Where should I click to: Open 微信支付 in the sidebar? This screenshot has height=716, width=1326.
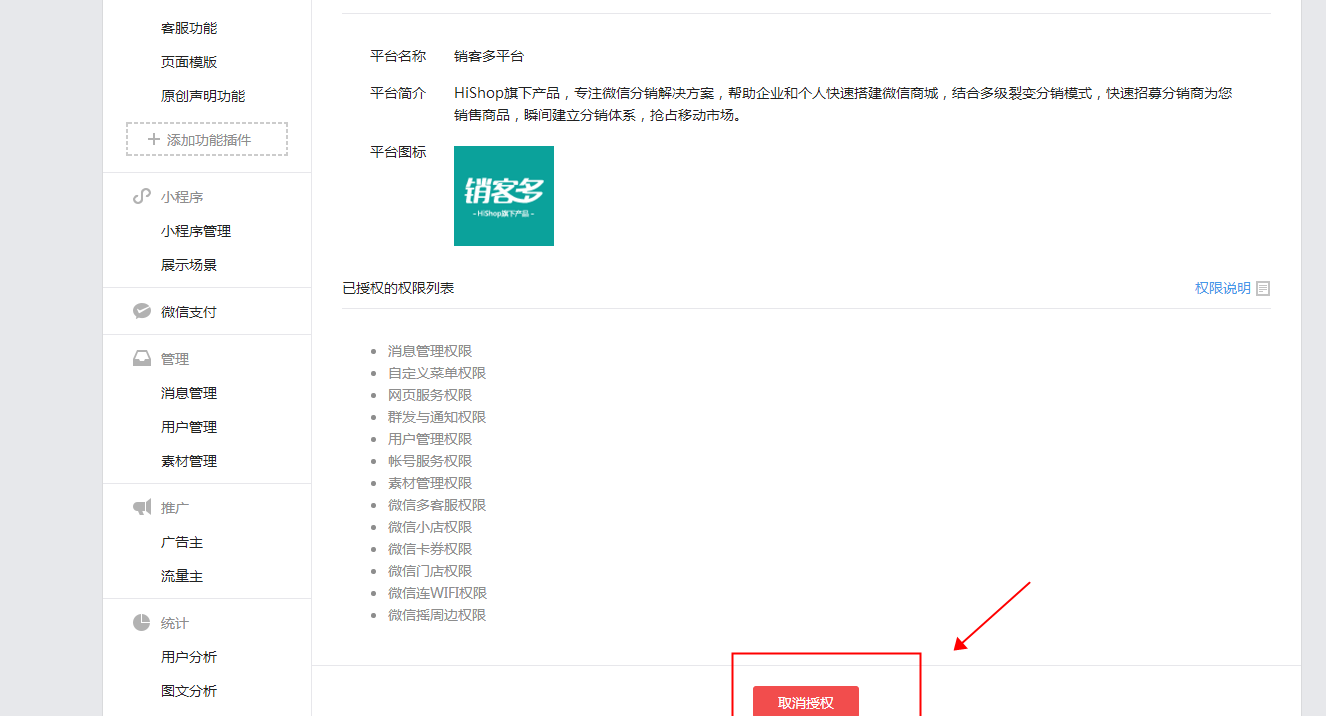tap(189, 312)
